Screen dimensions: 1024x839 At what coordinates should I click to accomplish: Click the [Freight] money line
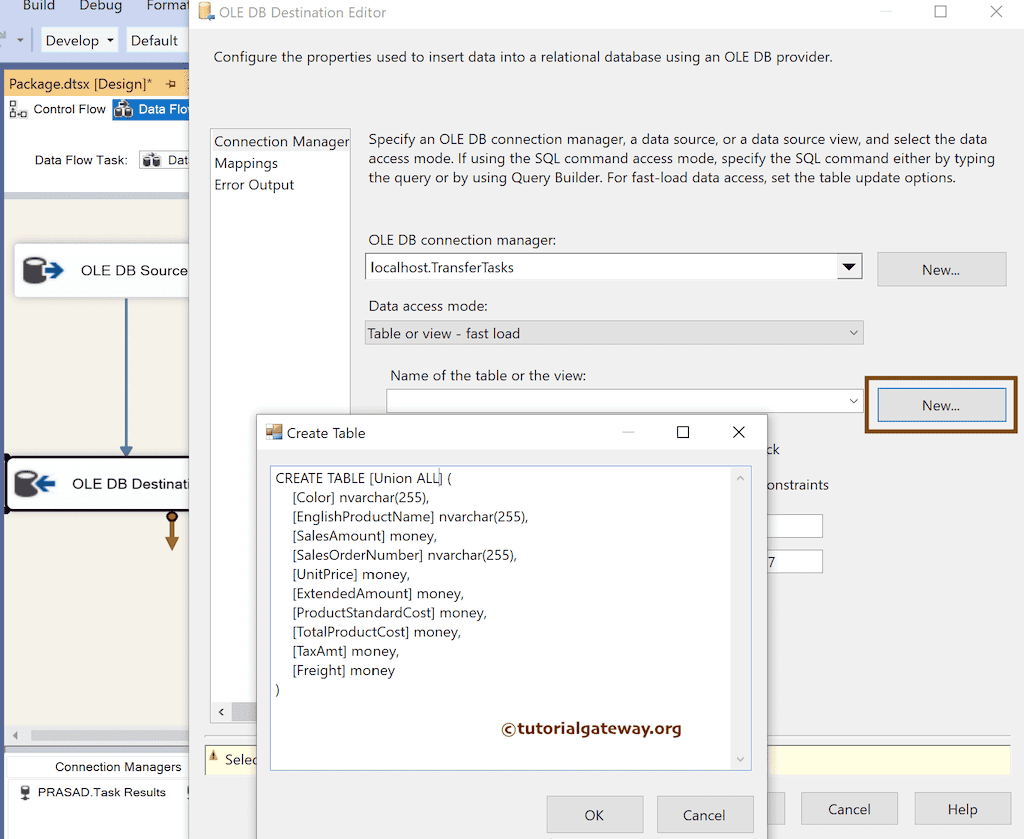(344, 671)
